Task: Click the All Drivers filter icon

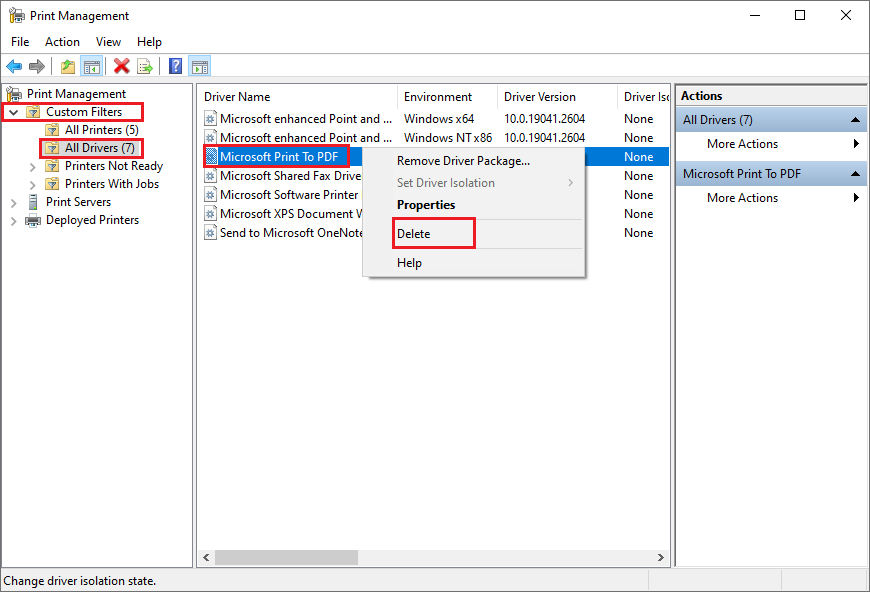Action: (52, 148)
